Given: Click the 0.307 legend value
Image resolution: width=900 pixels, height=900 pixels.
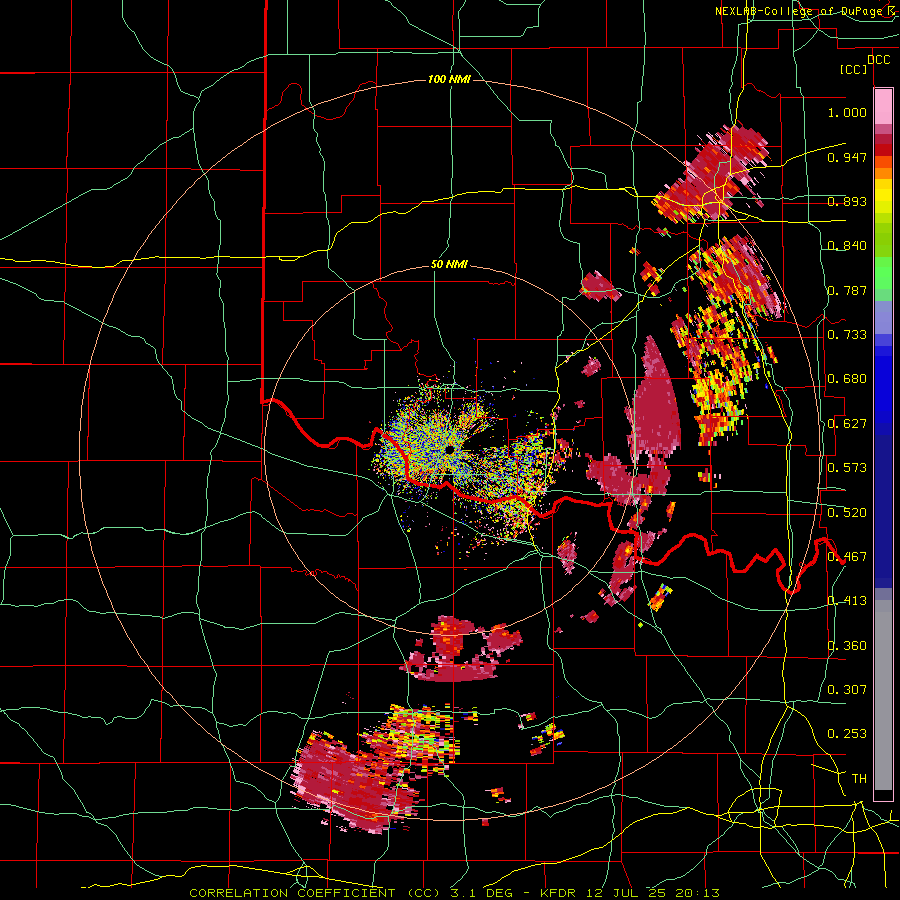Looking at the screenshot, I should [847, 690].
